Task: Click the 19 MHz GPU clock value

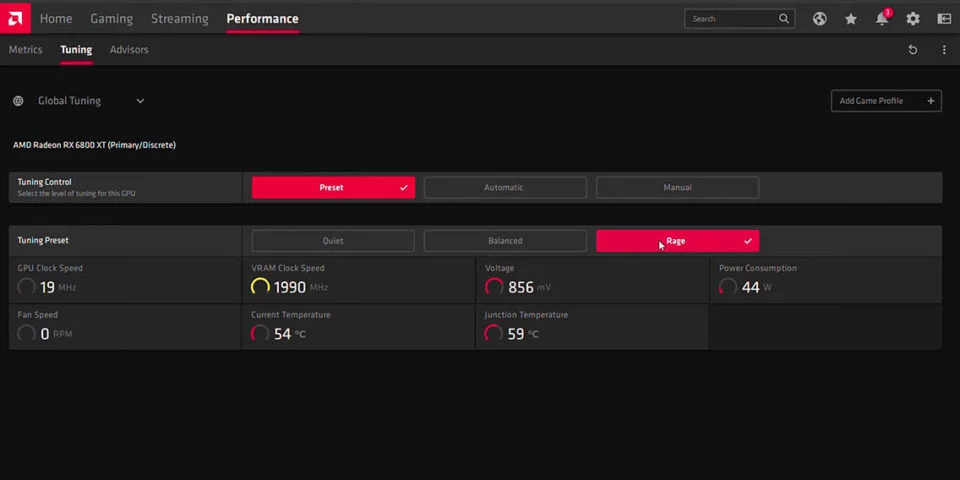Action: 58,287
